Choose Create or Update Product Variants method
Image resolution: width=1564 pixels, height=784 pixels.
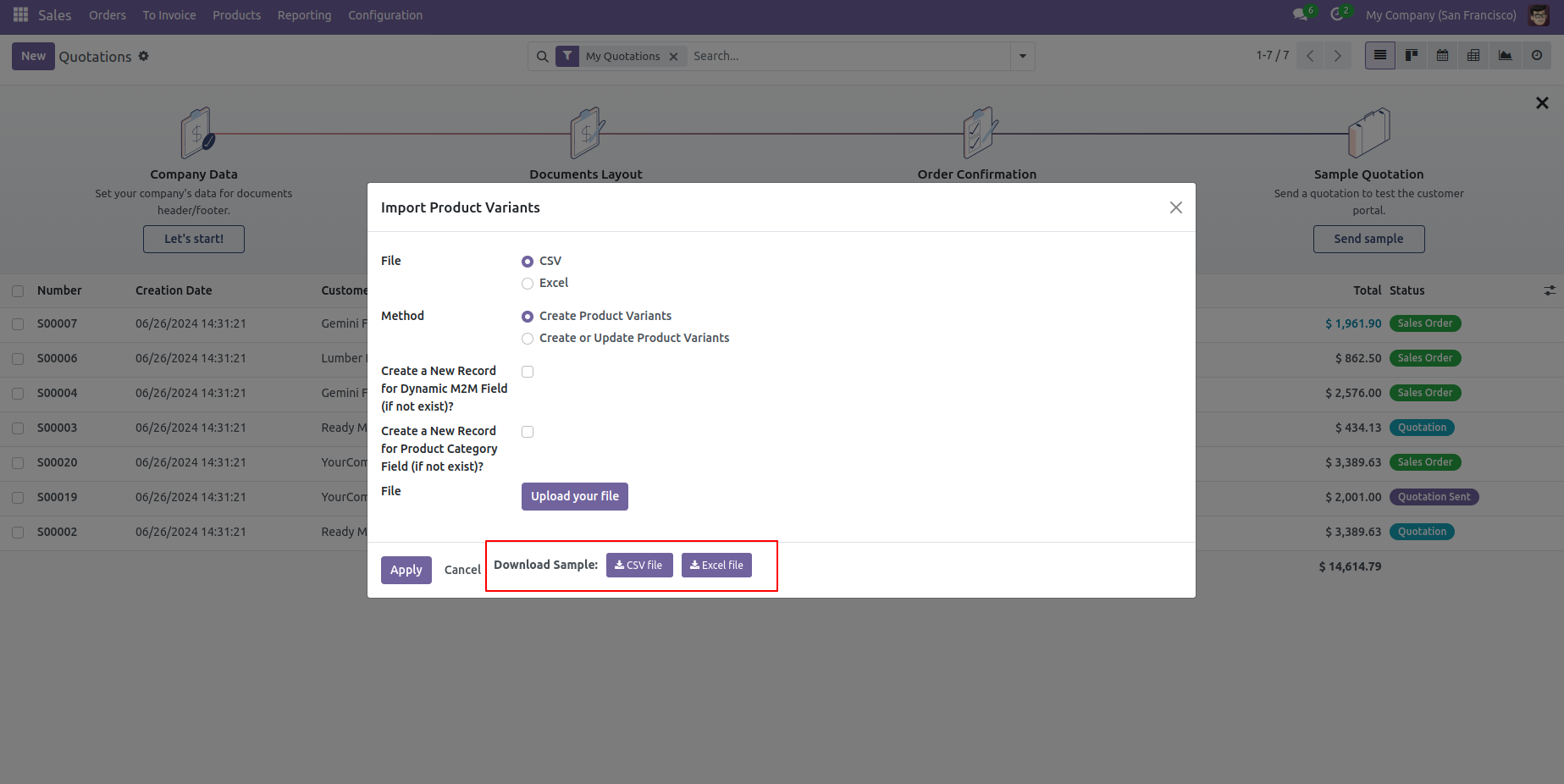pos(528,338)
